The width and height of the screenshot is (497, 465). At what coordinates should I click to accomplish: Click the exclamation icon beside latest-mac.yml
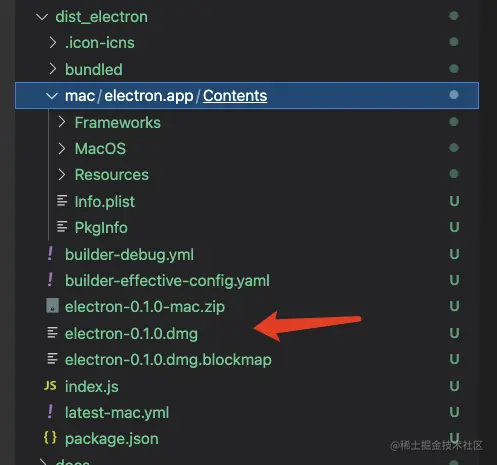click(x=50, y=411)
